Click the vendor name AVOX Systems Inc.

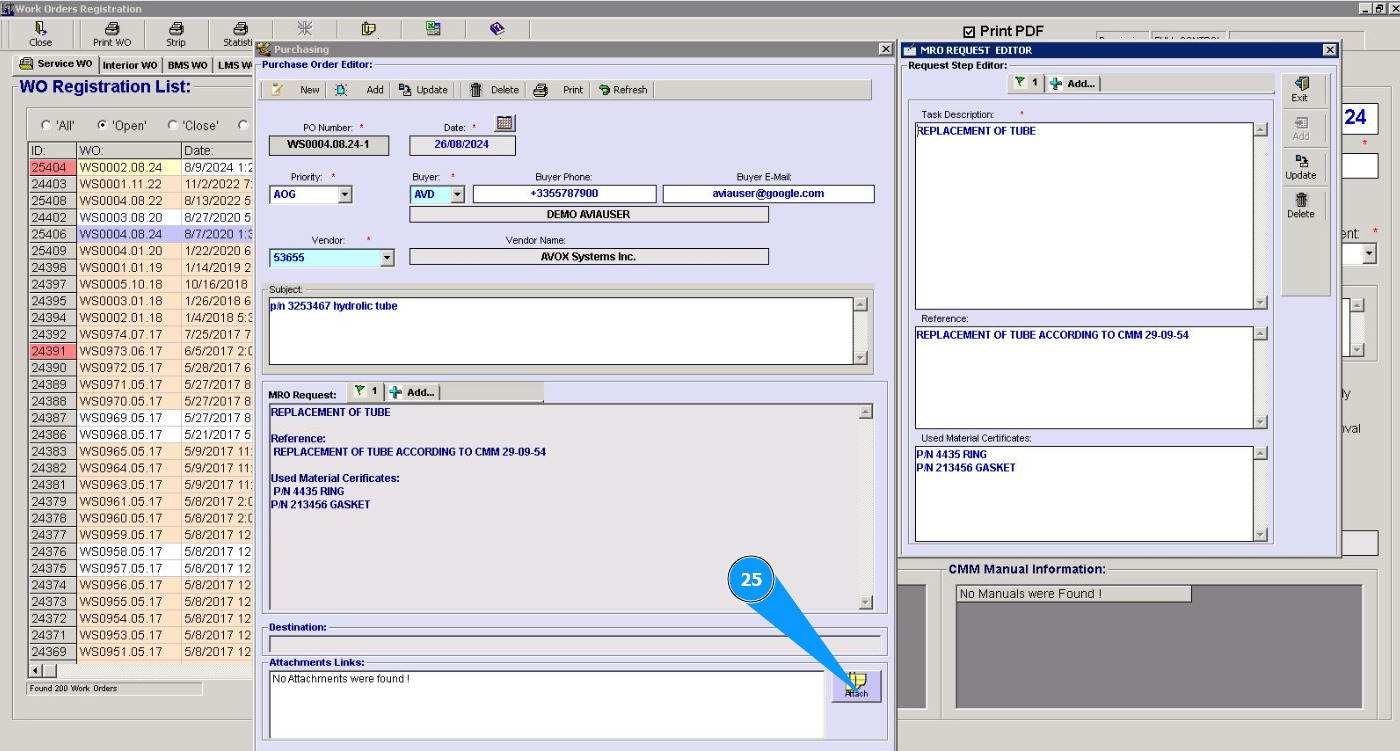589,257
